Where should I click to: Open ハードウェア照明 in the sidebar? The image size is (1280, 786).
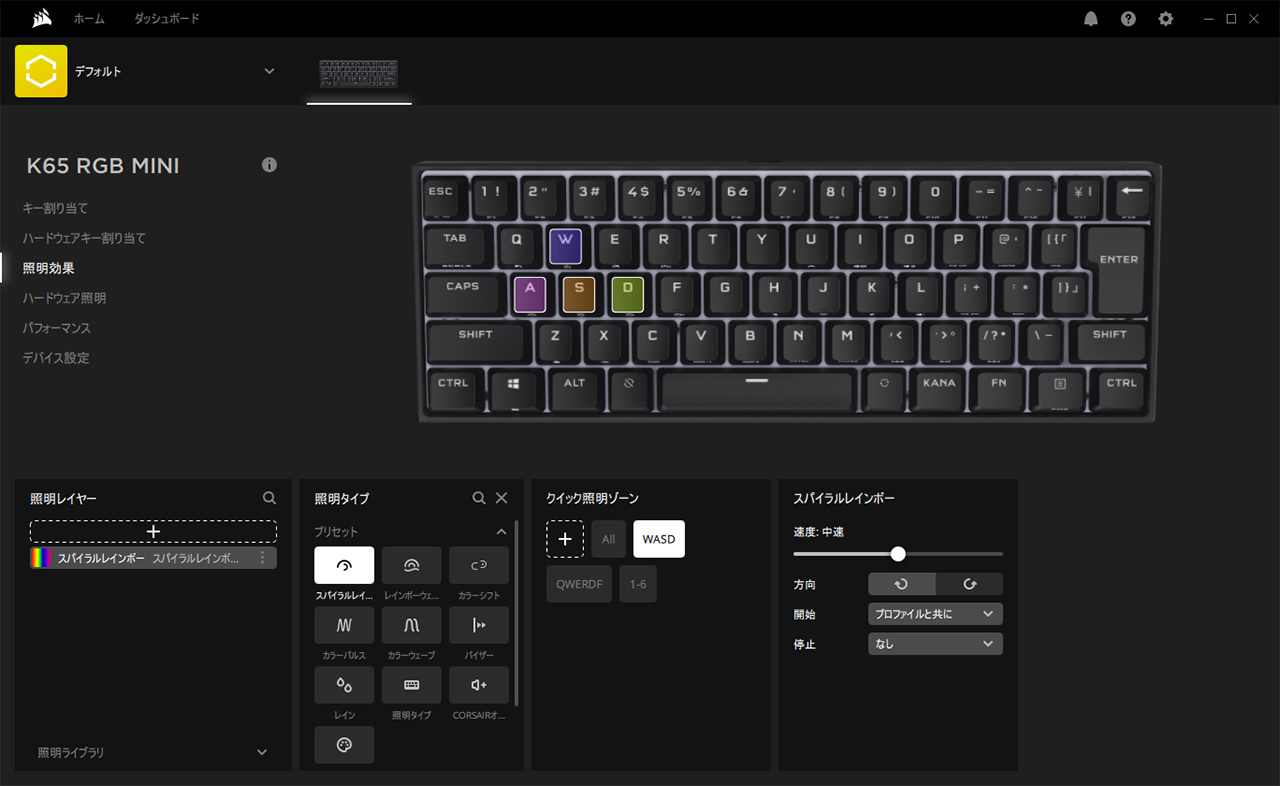click(x=64, y=298)
